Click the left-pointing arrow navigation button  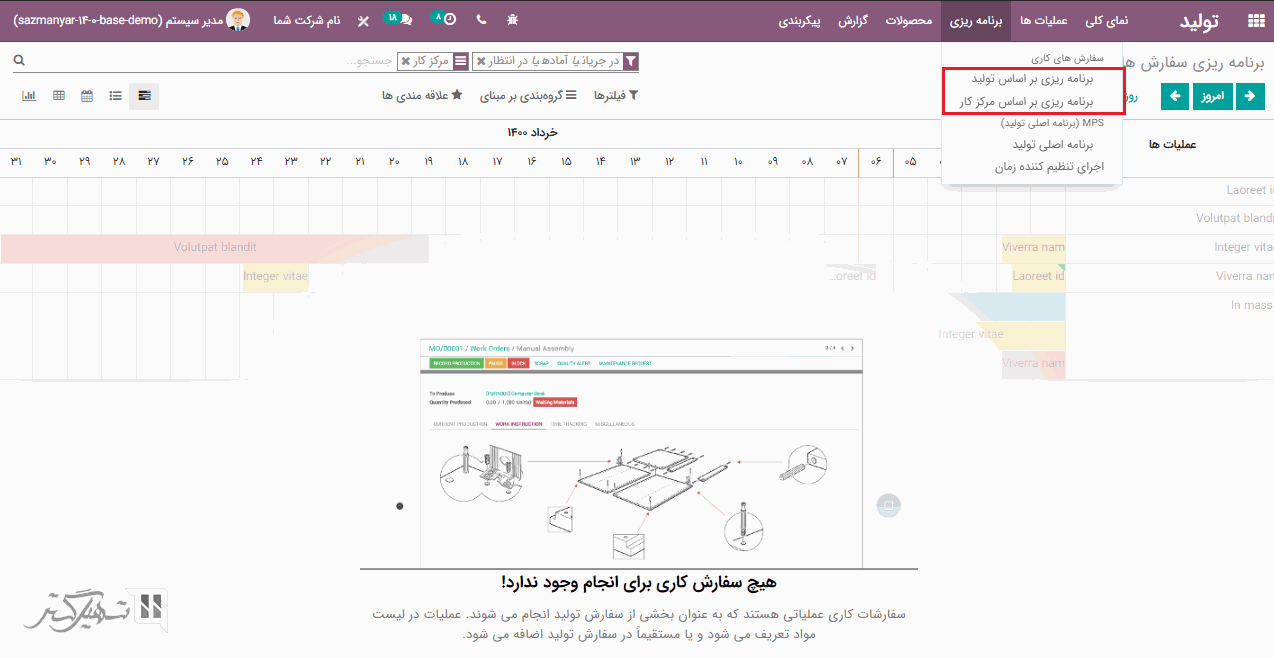click(1175, 96)
